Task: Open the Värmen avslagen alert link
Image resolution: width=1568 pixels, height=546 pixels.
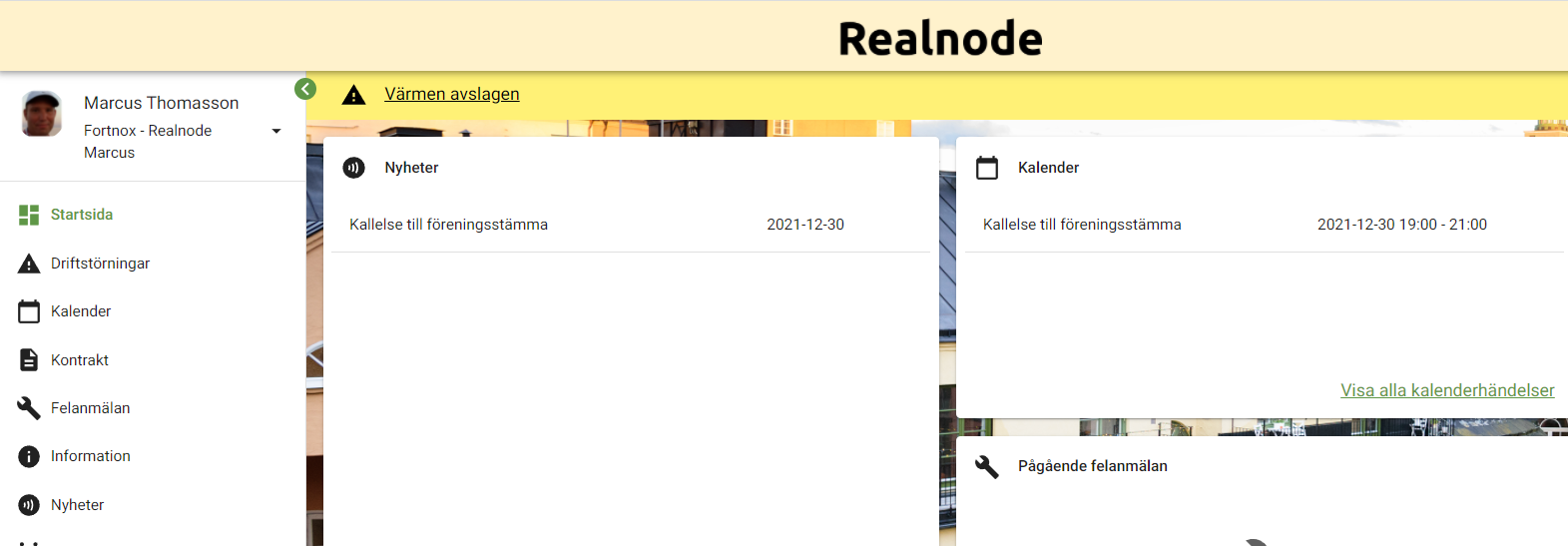Action: (x=452, y=94)
